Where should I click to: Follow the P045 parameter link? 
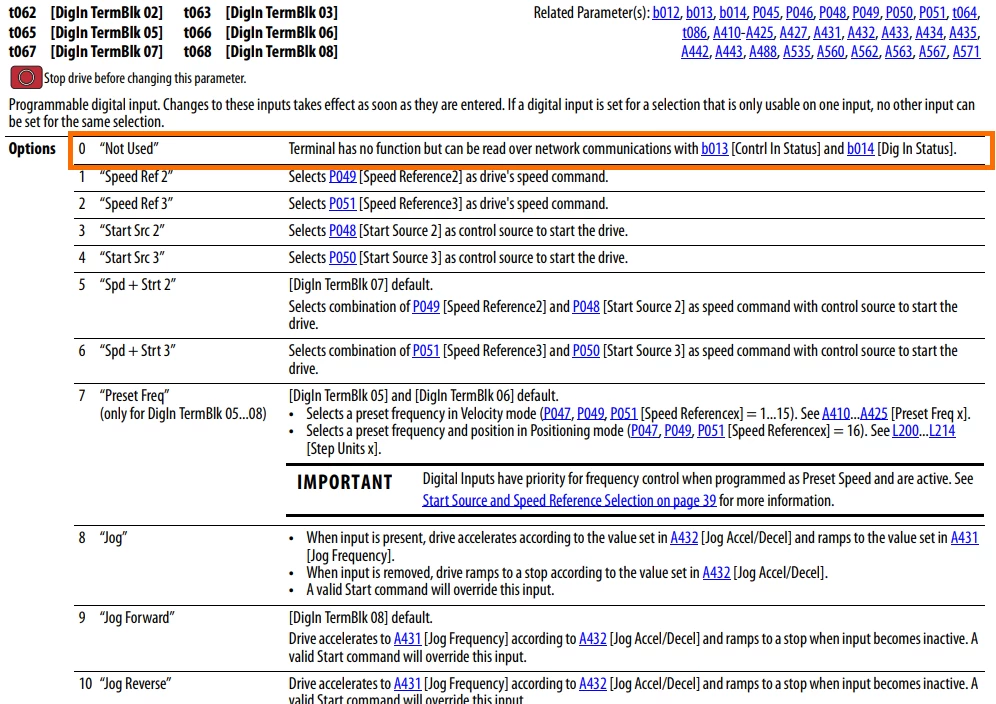coord(766,13)
